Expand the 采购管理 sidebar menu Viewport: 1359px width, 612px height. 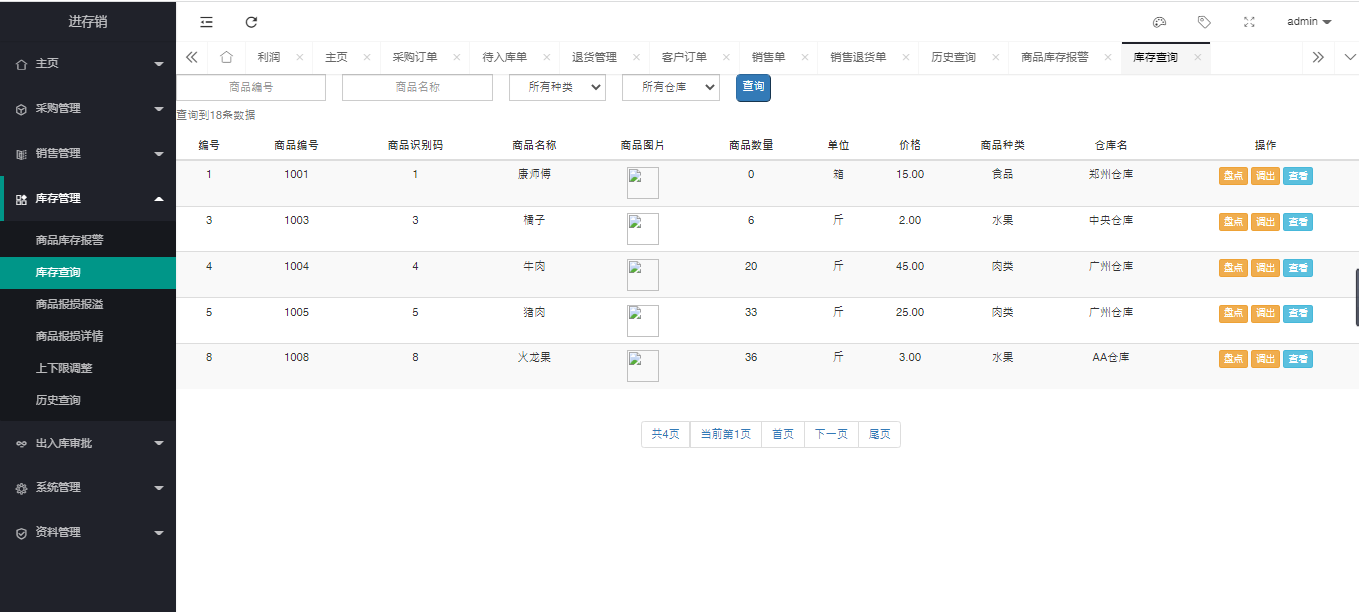point(88,108)
